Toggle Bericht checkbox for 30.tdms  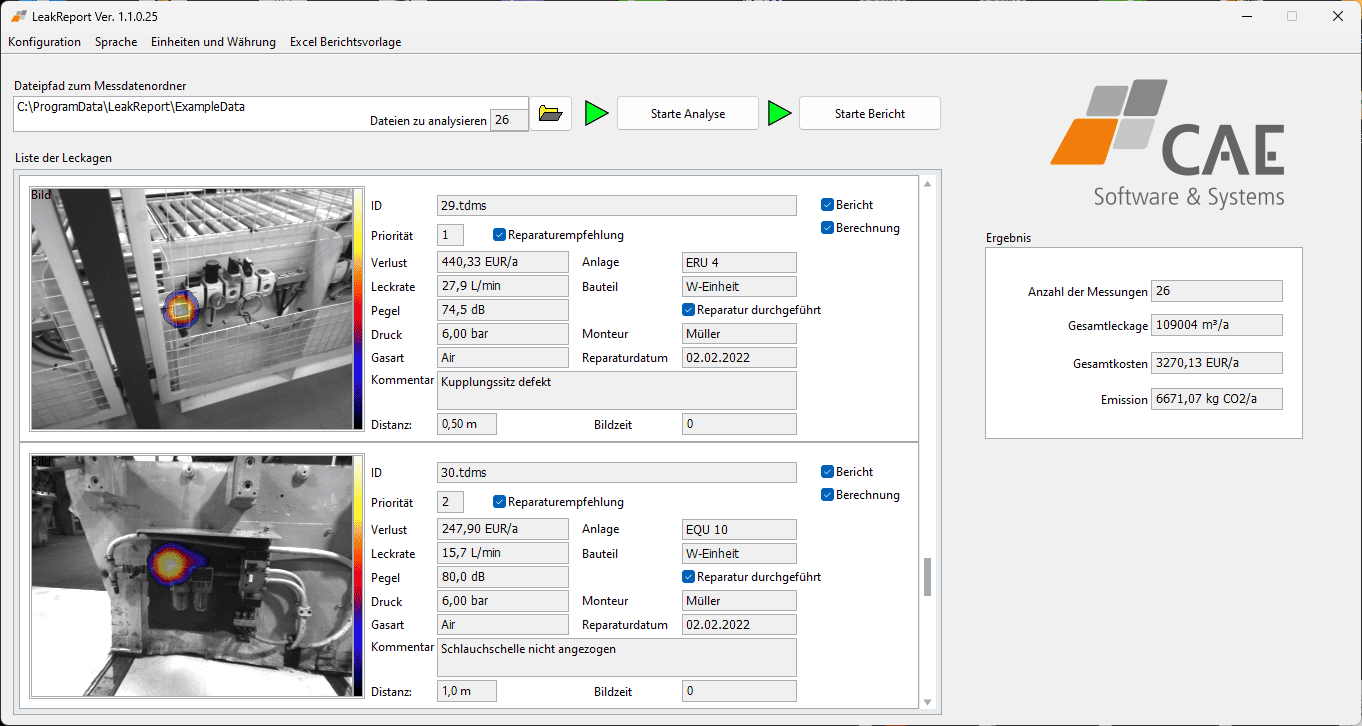click(x=827, y=471)
